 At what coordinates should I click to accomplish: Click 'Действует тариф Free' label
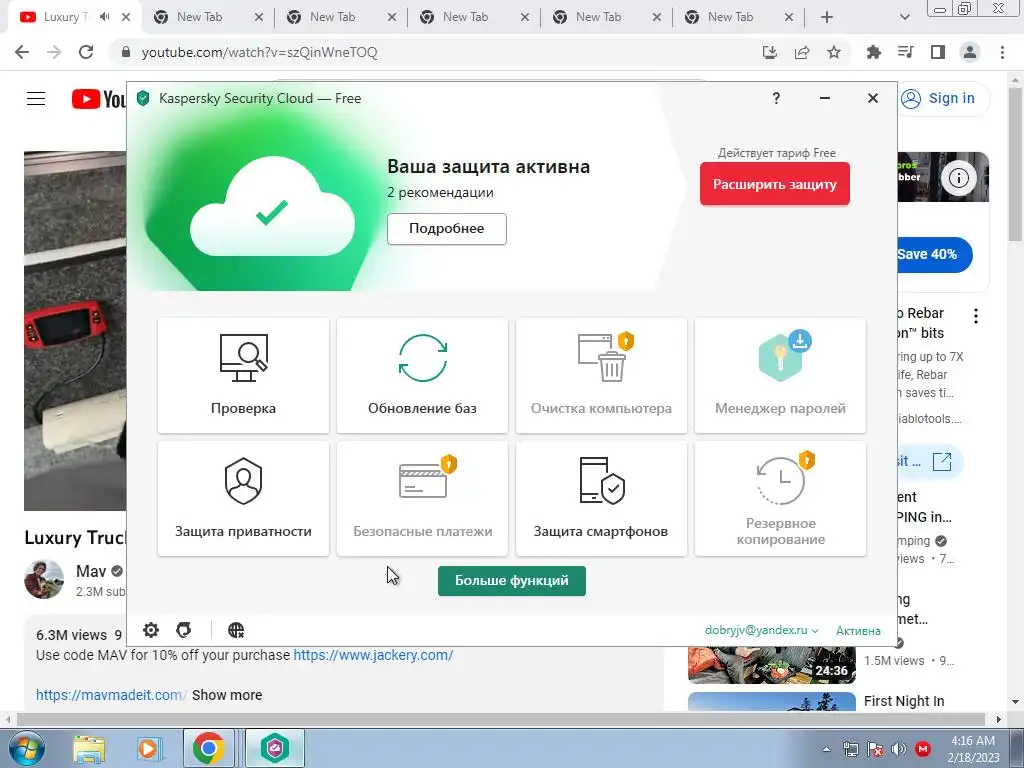tap(776, 153)
